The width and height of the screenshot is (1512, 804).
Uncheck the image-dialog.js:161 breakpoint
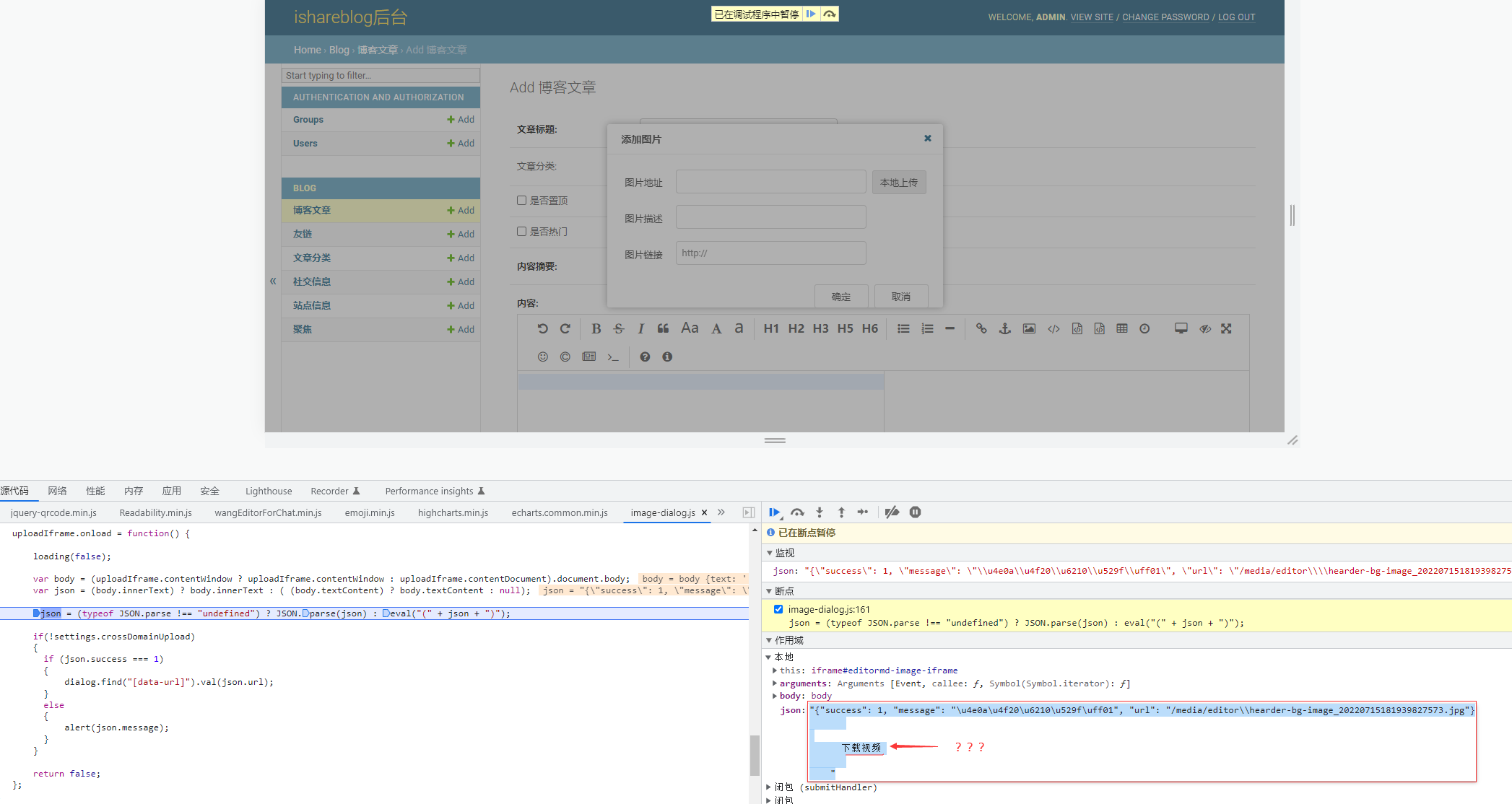pos(778,609)
